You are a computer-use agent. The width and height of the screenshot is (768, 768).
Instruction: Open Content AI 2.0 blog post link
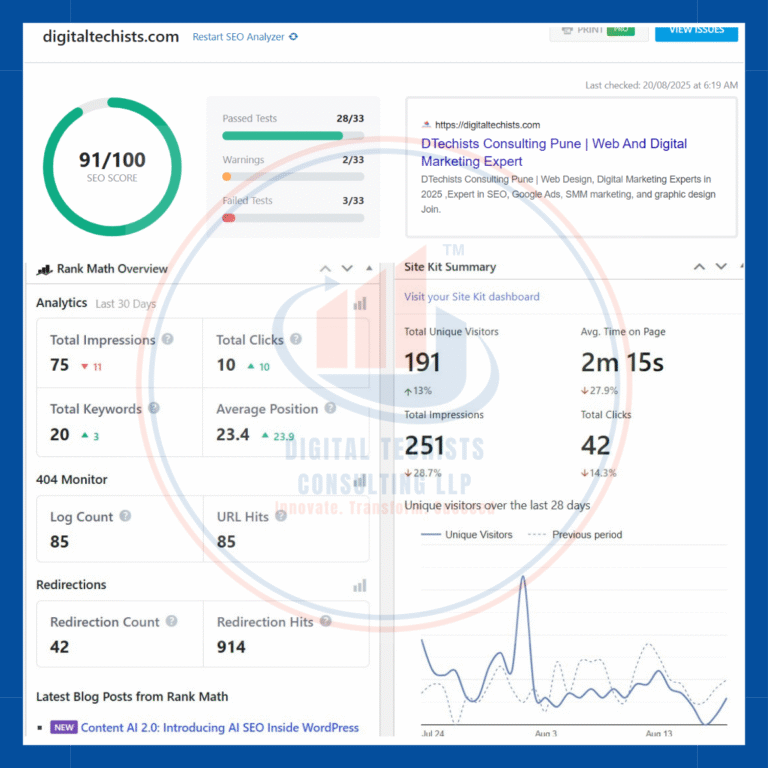click(x=219, y=728)
